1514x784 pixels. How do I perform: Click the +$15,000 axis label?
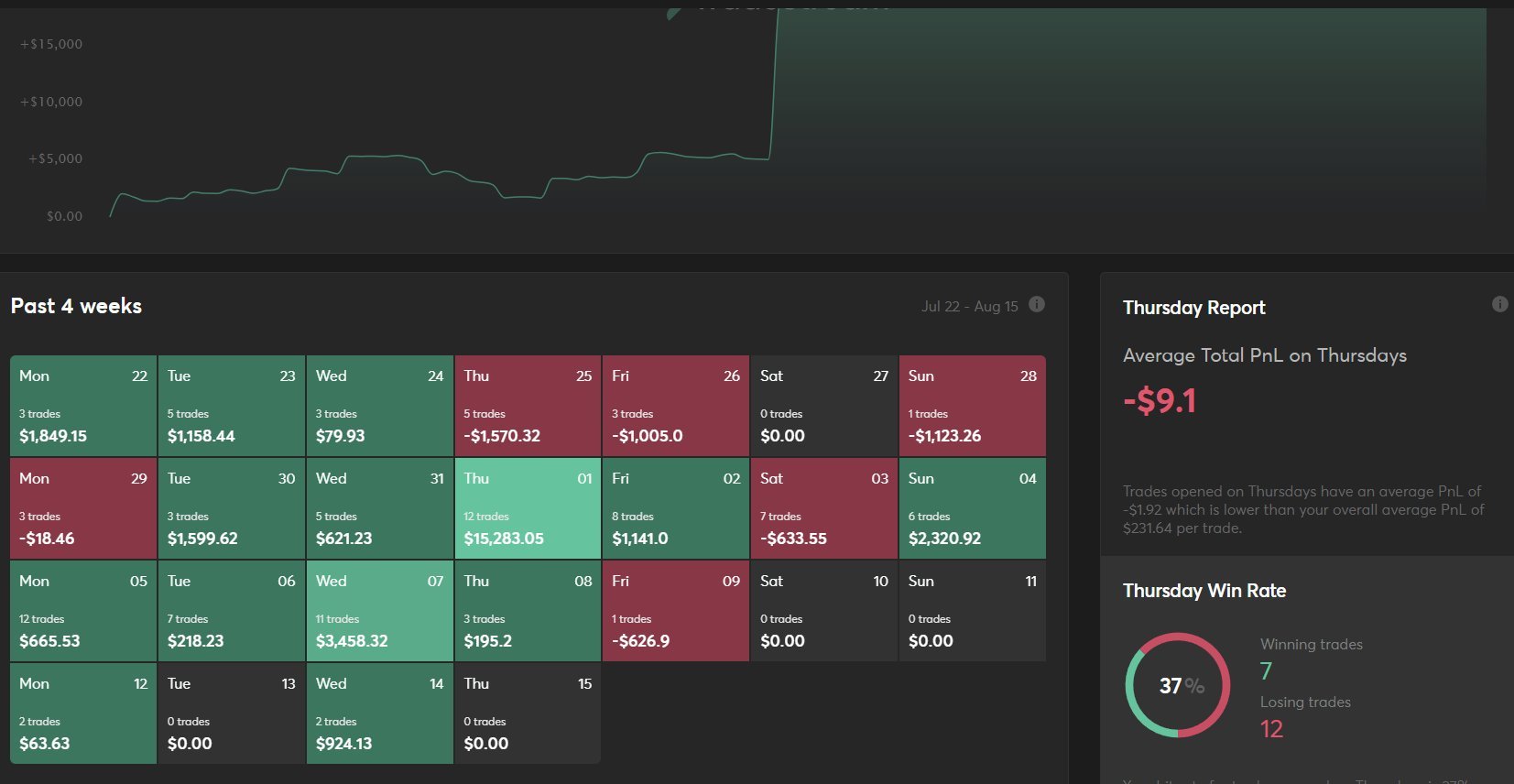pos(51,44)
